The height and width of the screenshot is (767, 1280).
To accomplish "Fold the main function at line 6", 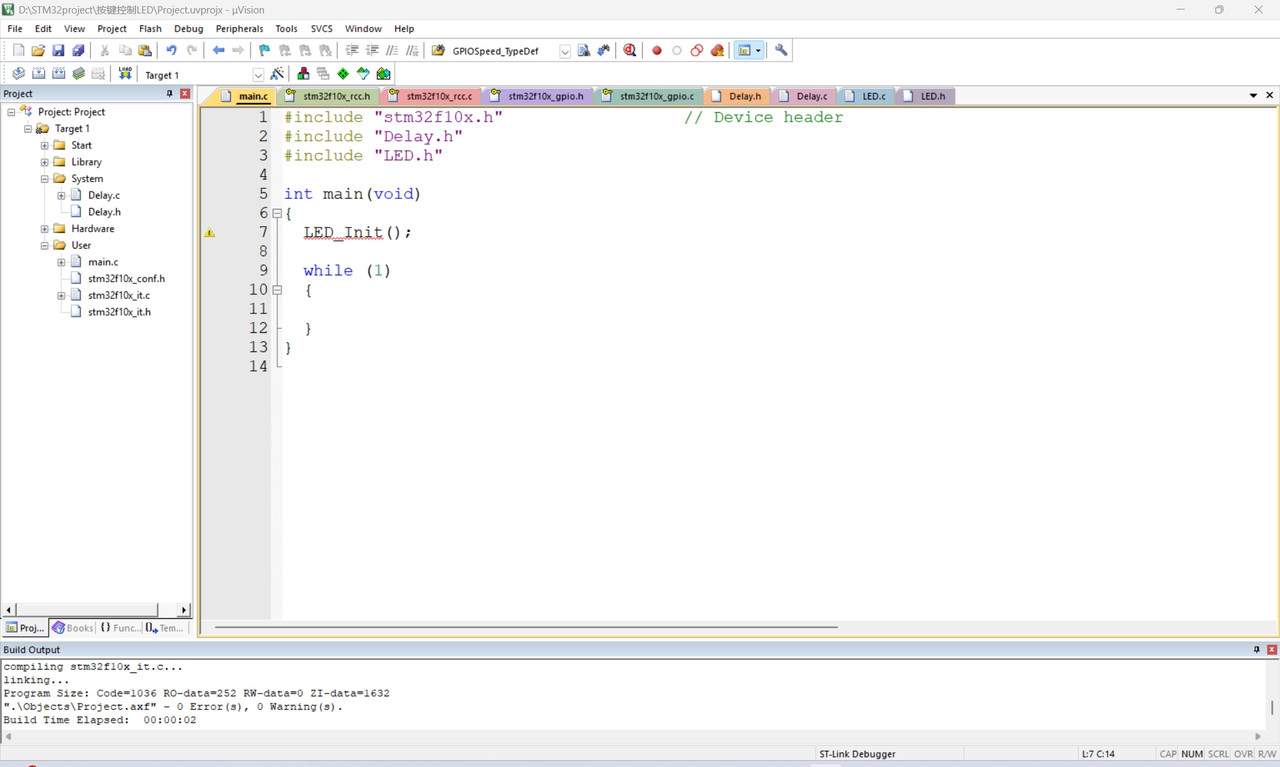I will [277, 213].
